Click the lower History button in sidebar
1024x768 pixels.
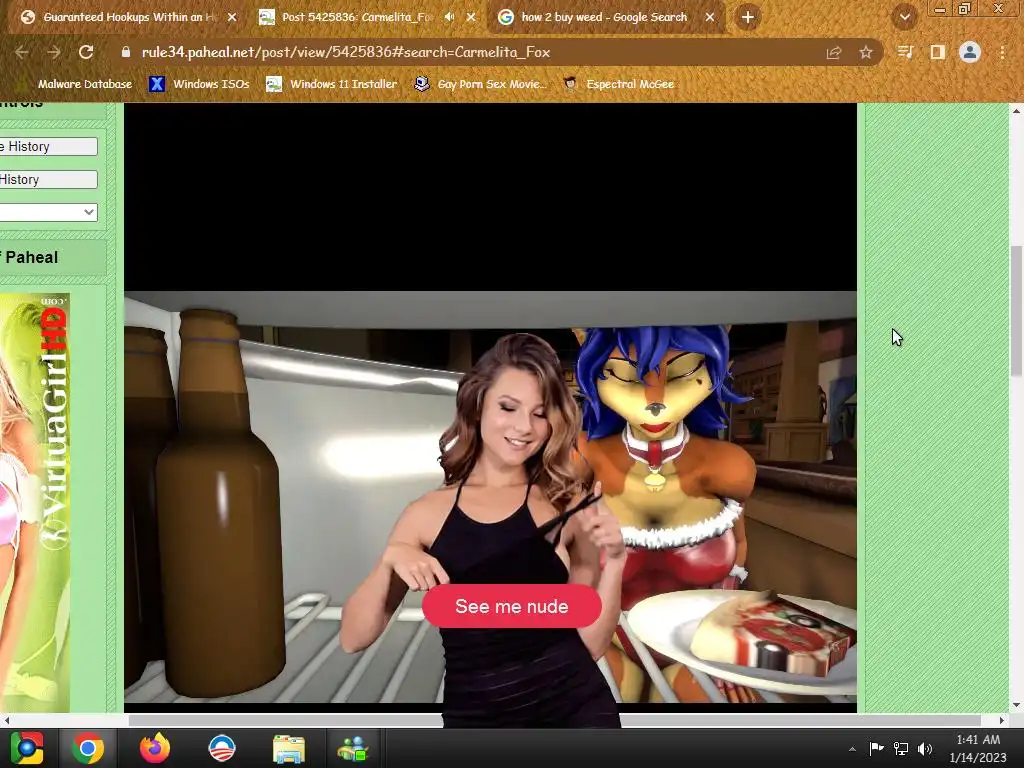coord(48,179)
